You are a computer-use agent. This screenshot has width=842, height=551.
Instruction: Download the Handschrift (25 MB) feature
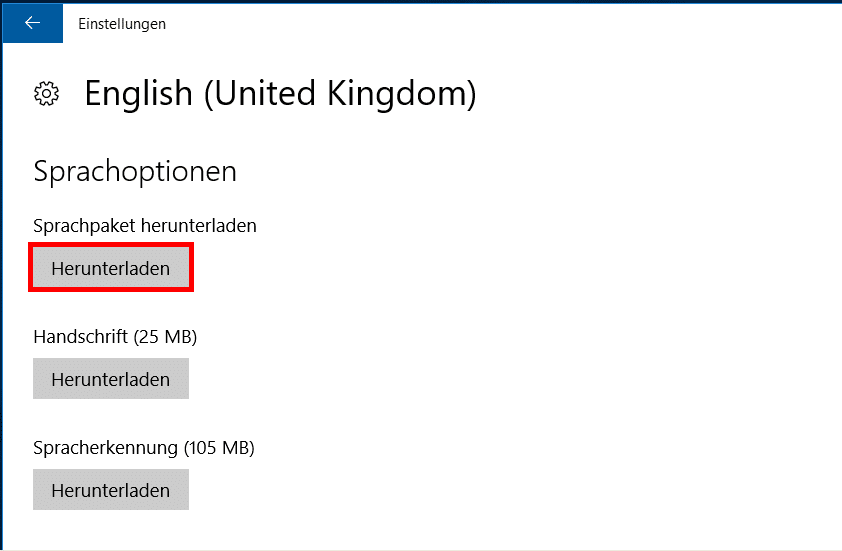tap(110, 379)
